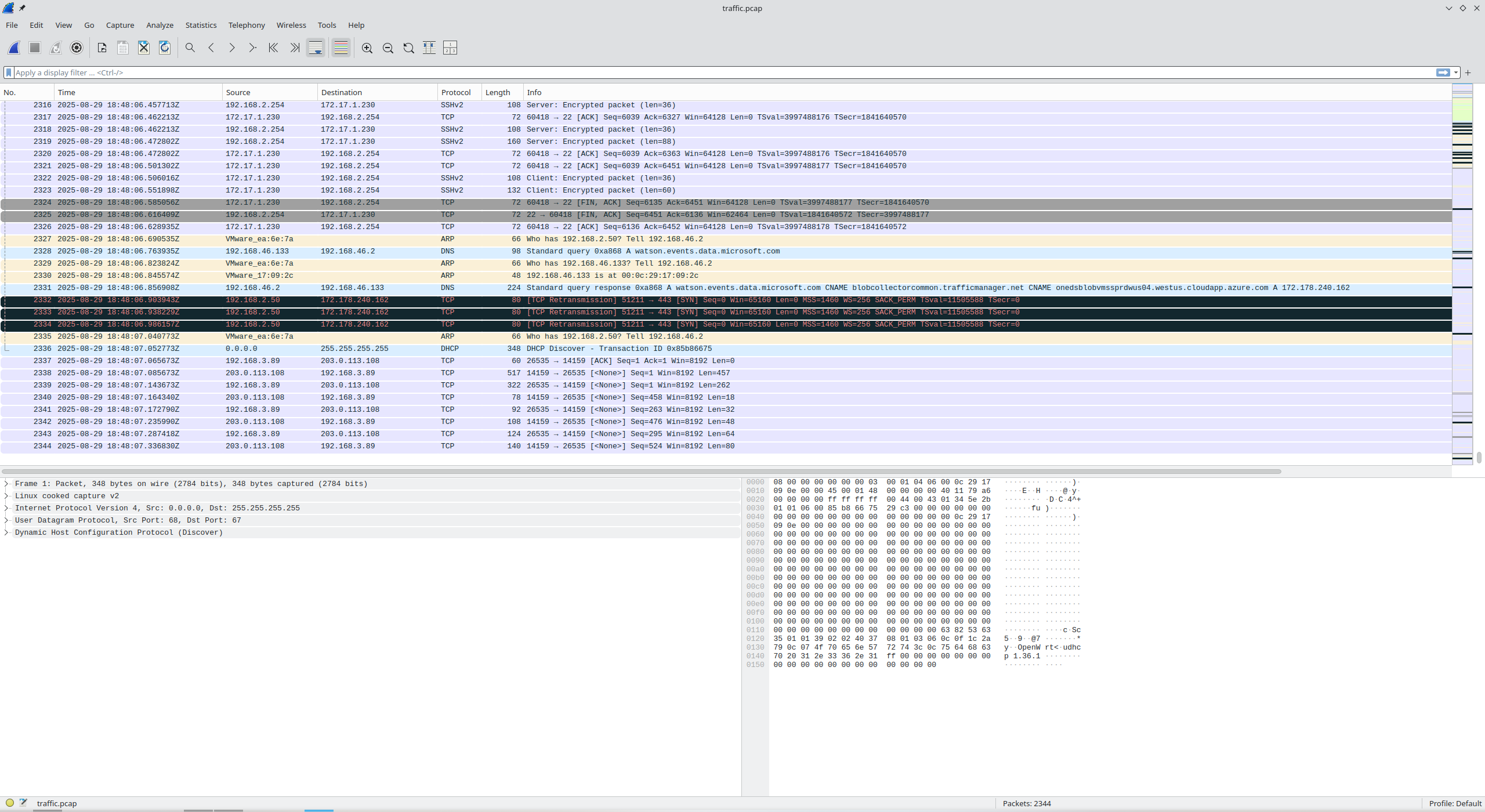
Task: Expand Dynamic Host Configuration Protocol row
Action: click(6, 532)
